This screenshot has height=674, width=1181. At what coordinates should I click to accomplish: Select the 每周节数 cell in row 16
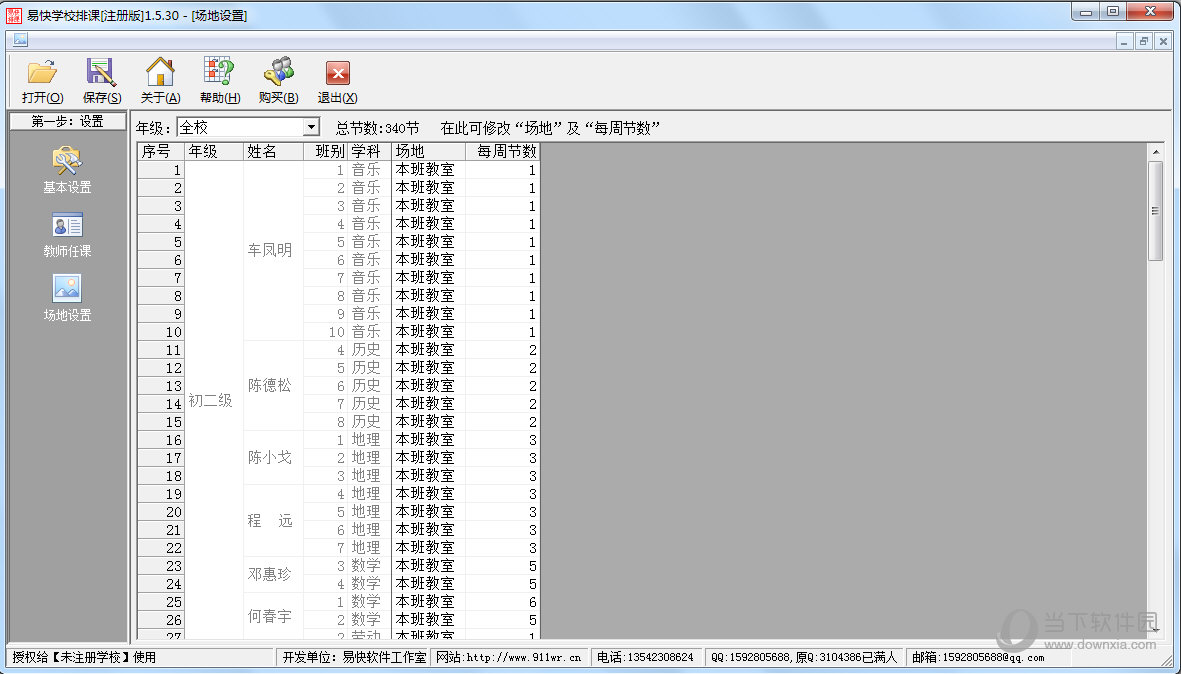(502, 440)
